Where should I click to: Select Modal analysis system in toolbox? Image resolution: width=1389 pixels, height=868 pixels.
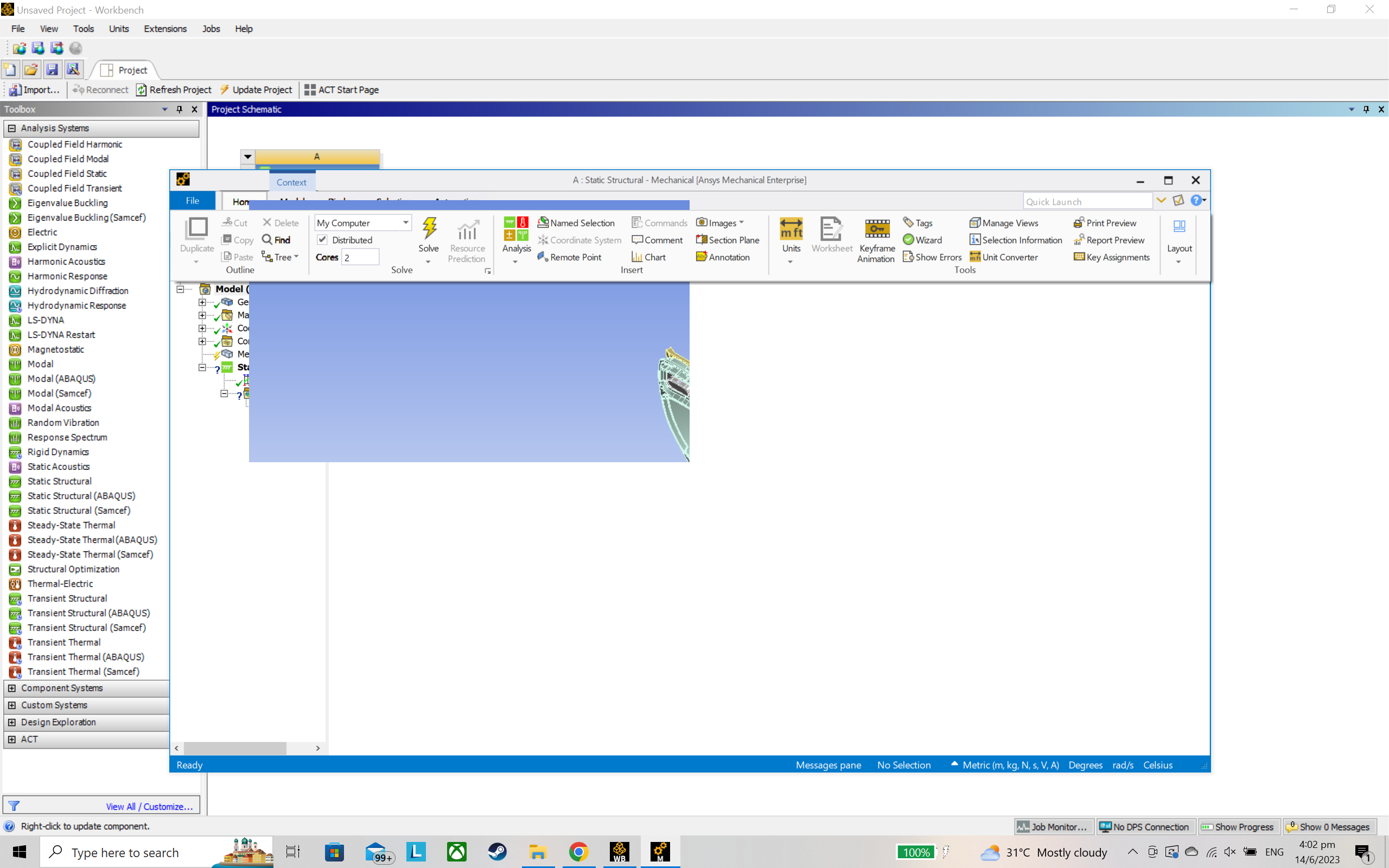[x=40, y=364]
